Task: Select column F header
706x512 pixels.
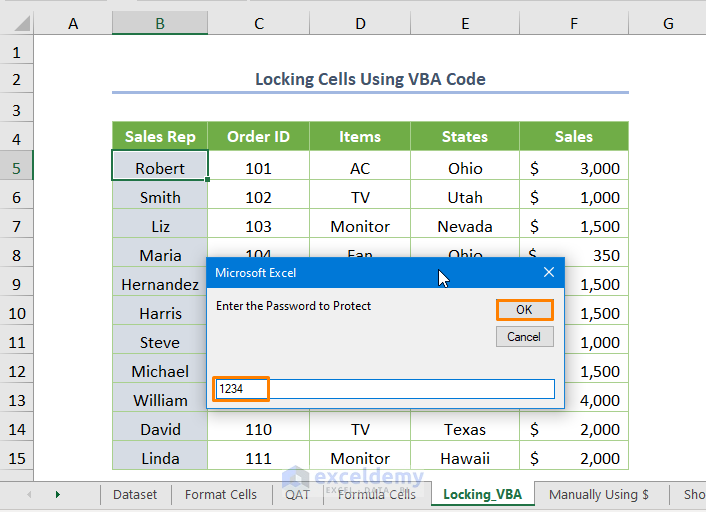Action: pos(574,23)
